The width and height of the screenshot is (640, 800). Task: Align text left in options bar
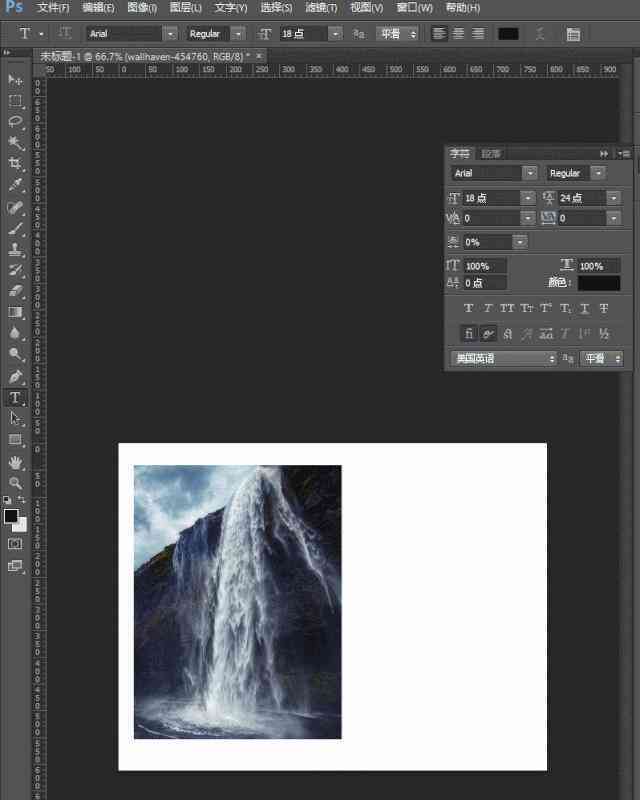pos(439,34)
